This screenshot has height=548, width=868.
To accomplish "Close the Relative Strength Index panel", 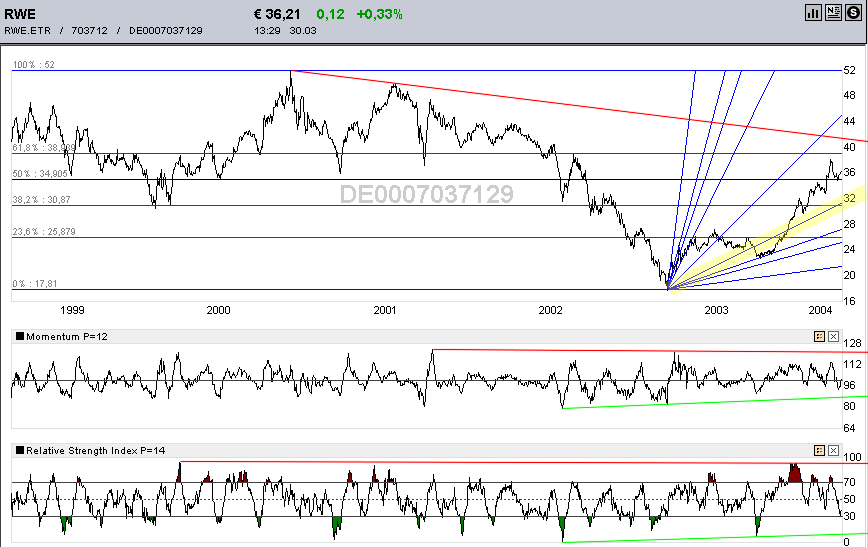I will coord(833,451).
